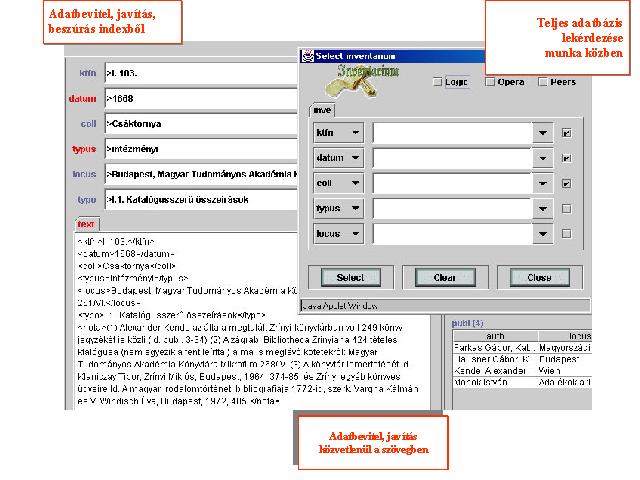Image resolution: width=640 pixels, height=480 pixels.
Task: Switch to the text tab in main window
Action: coord(86,224)
